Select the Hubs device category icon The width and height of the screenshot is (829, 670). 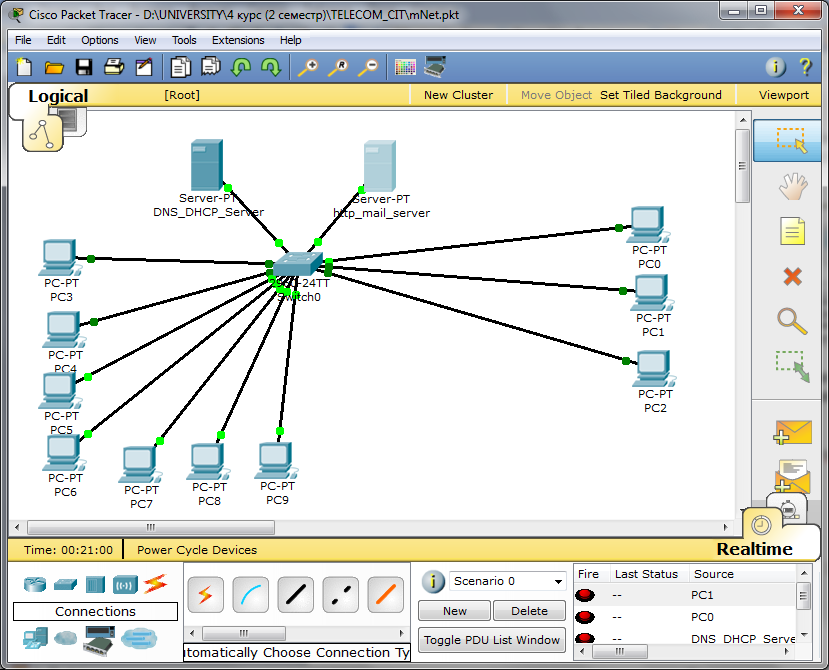(95, 584)
